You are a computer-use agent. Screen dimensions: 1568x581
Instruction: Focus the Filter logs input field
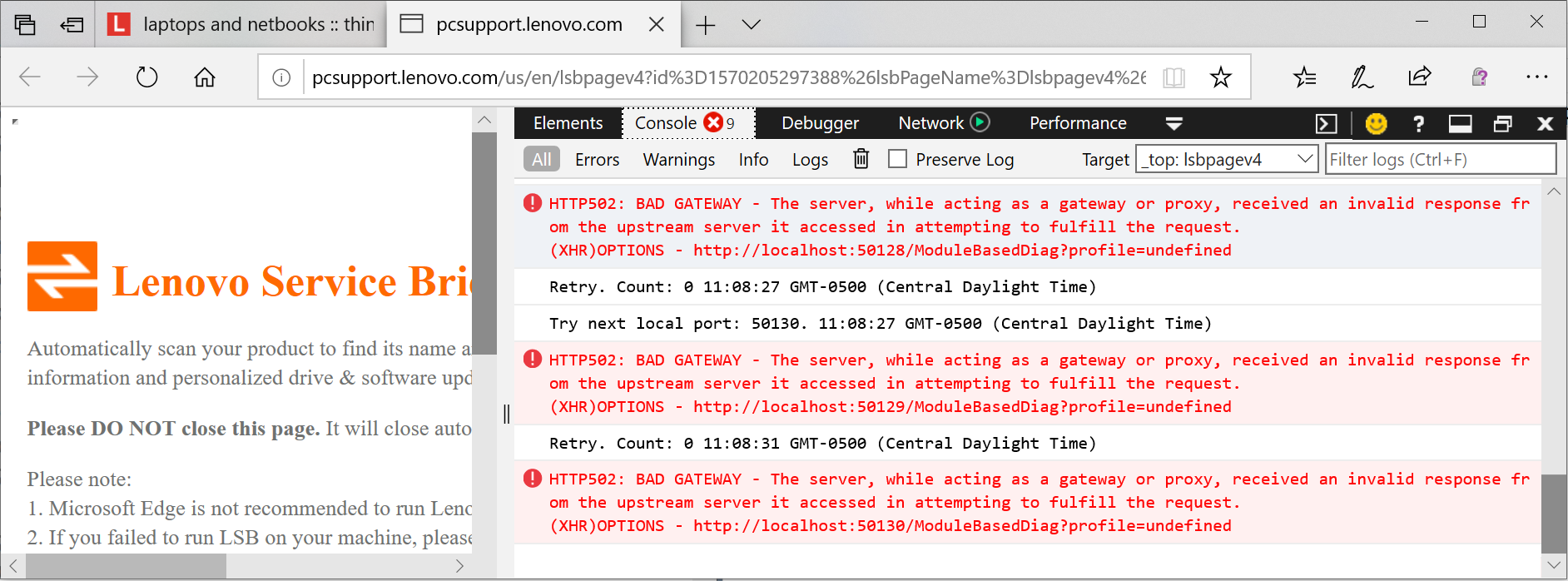(1440, 159)
